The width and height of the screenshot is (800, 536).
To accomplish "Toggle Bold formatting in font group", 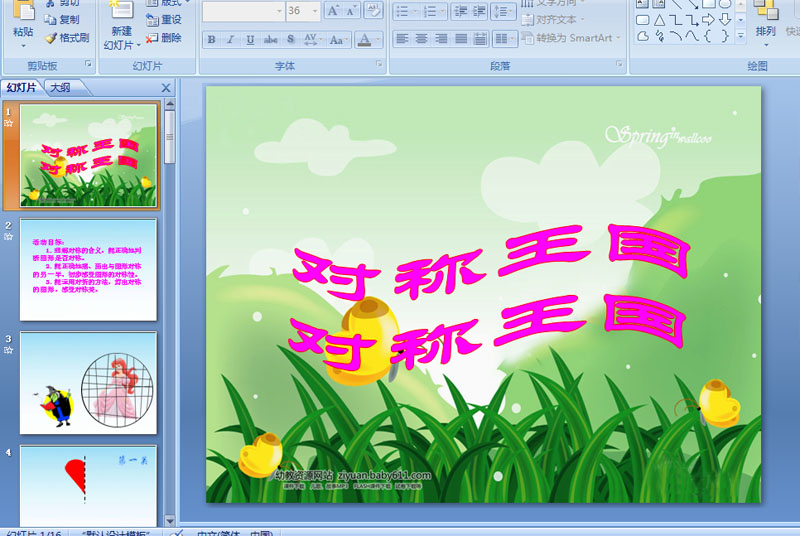I will [x=211, y=40].
